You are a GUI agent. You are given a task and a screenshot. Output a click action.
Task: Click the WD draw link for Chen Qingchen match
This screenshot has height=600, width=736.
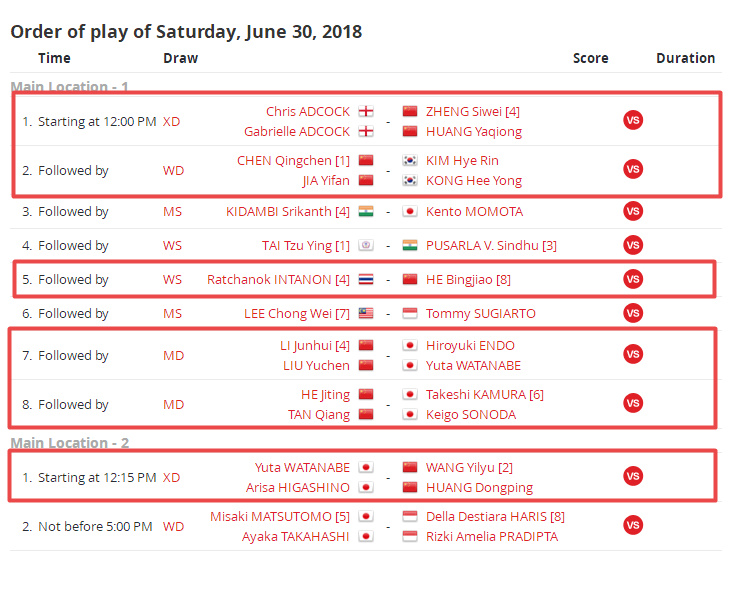click(x=173, y=171)
